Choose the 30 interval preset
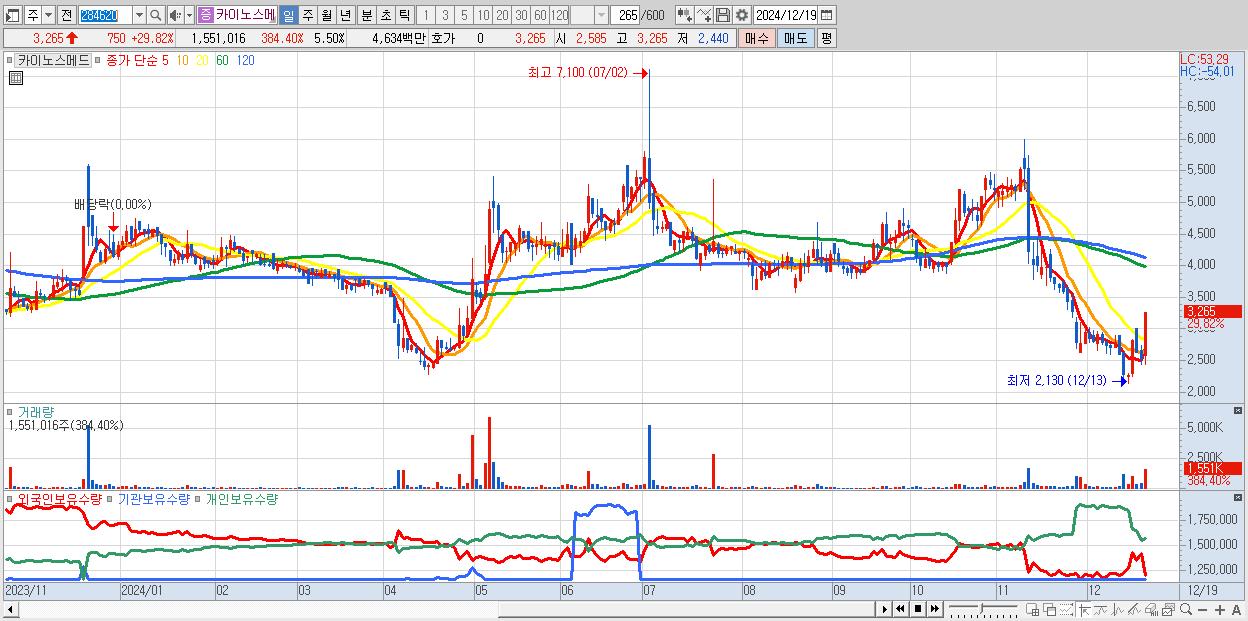 pyautogui.click(x=521, y=15)
